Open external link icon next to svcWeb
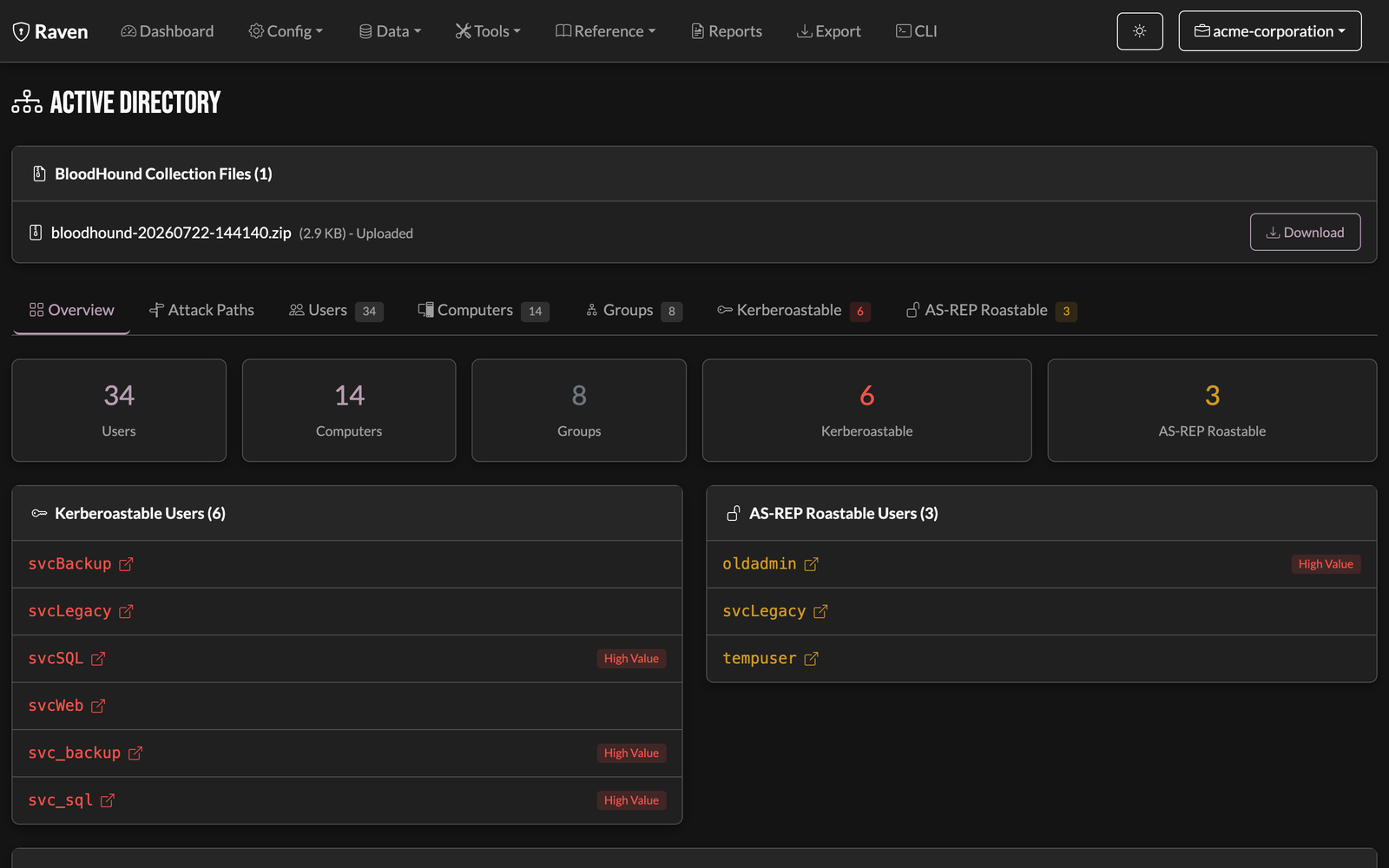 98,706
